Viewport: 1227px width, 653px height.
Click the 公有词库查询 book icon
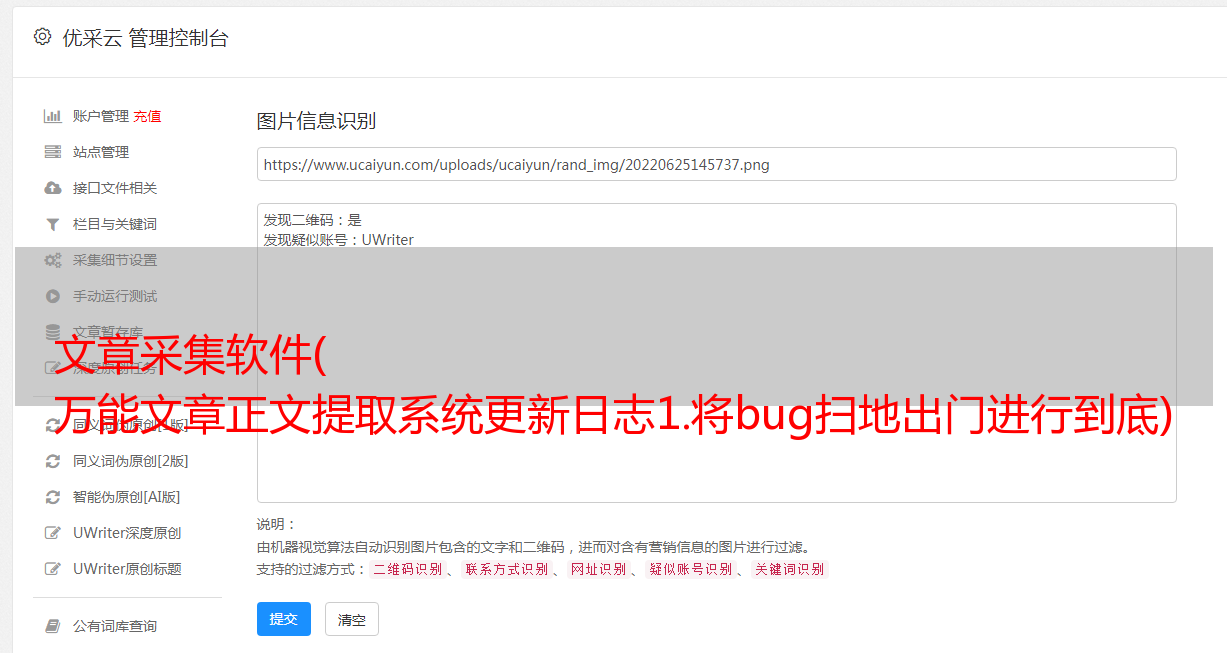tap(53, 626)
